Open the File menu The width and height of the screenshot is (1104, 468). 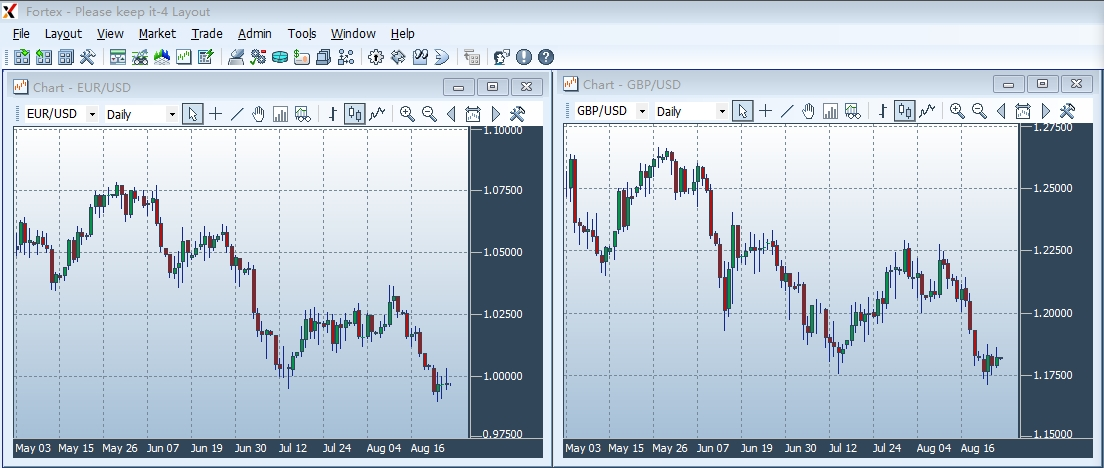click(x=21, y=34)
